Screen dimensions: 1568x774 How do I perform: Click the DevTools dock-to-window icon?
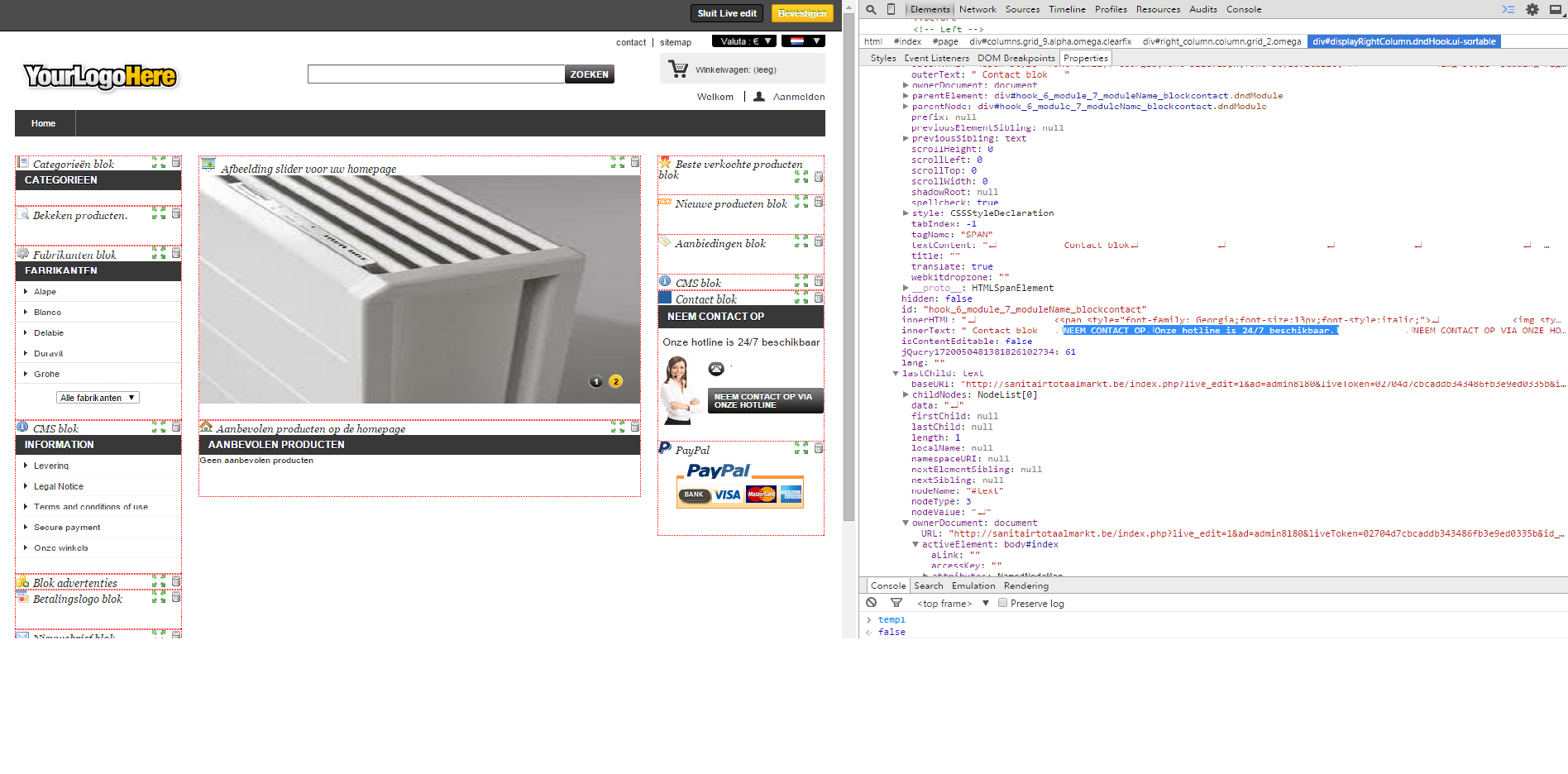1556,10
